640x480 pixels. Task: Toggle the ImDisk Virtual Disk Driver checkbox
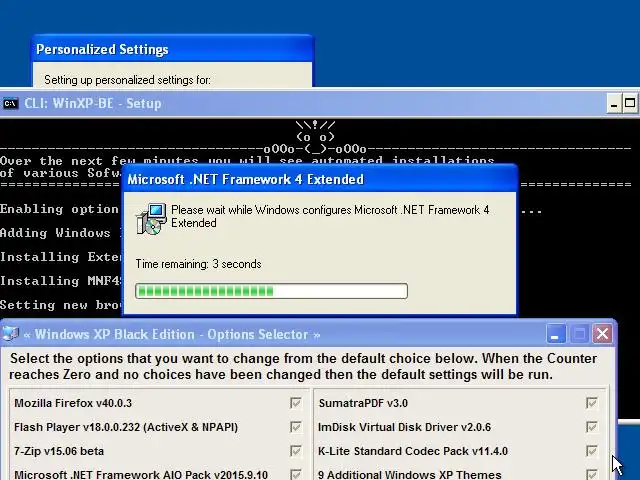tap(591, 427)
